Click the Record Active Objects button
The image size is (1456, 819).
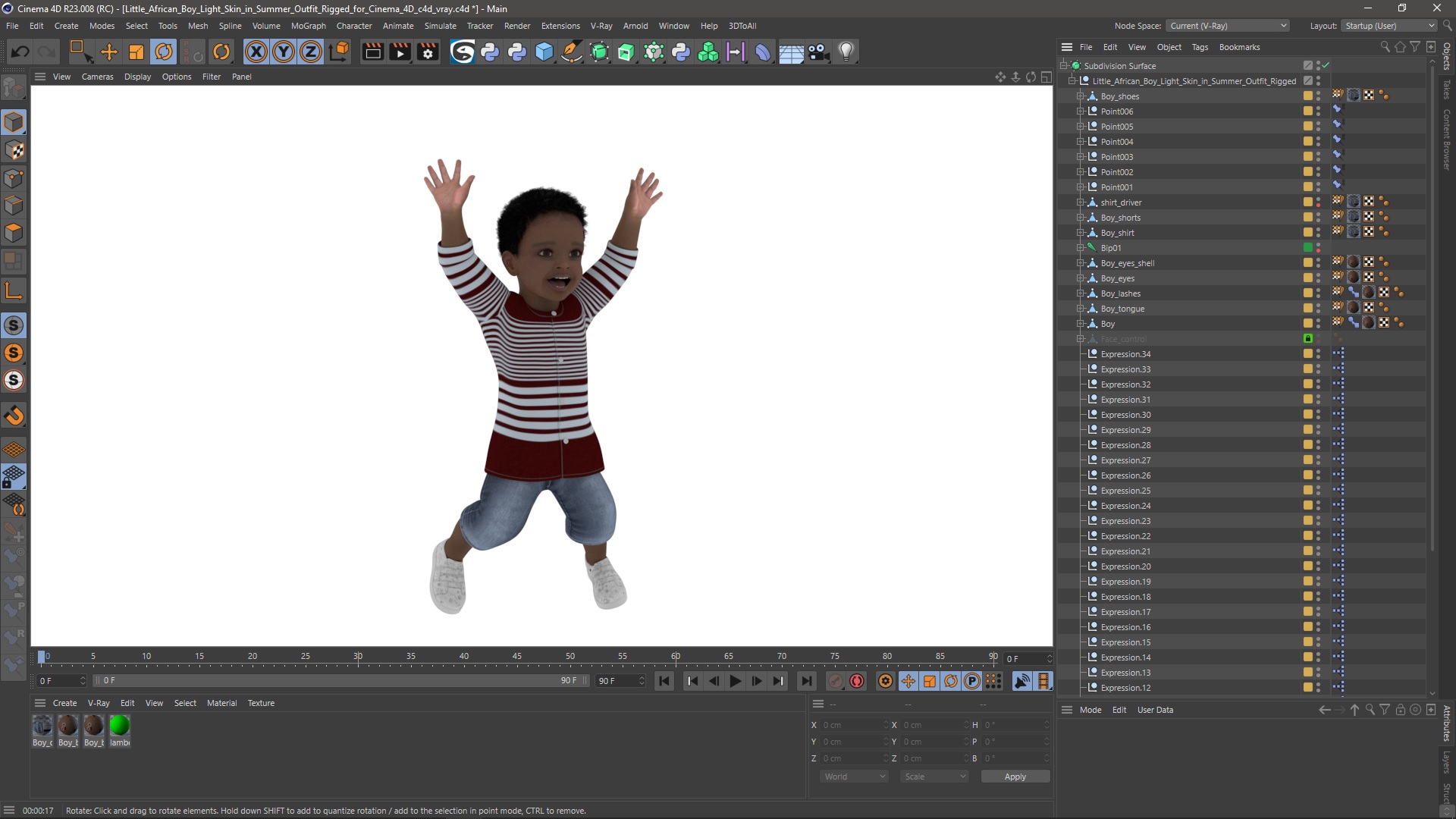point(836,681)
